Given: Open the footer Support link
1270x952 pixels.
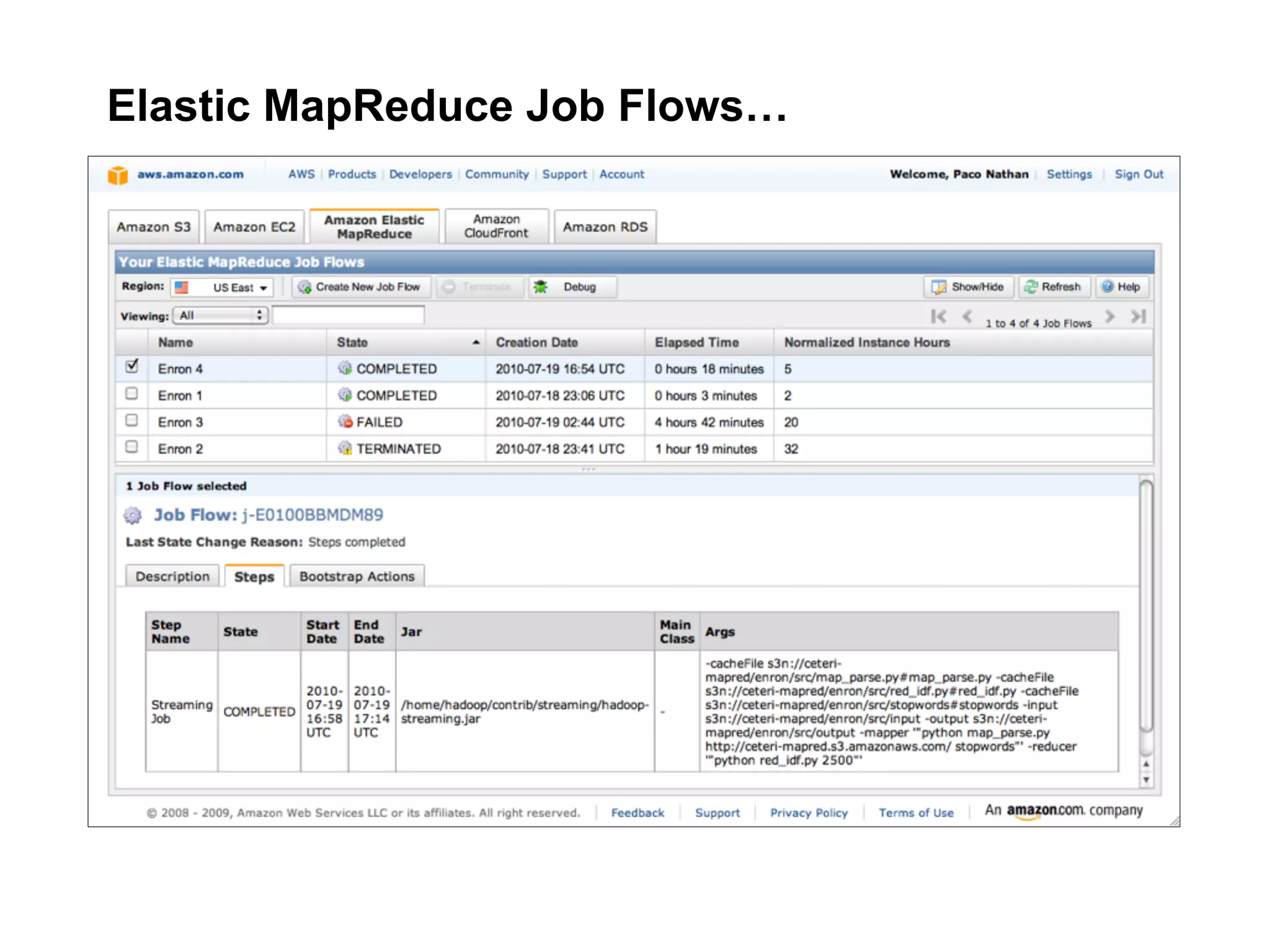Looking at the screenshot, I should click(x=717, y=813).
